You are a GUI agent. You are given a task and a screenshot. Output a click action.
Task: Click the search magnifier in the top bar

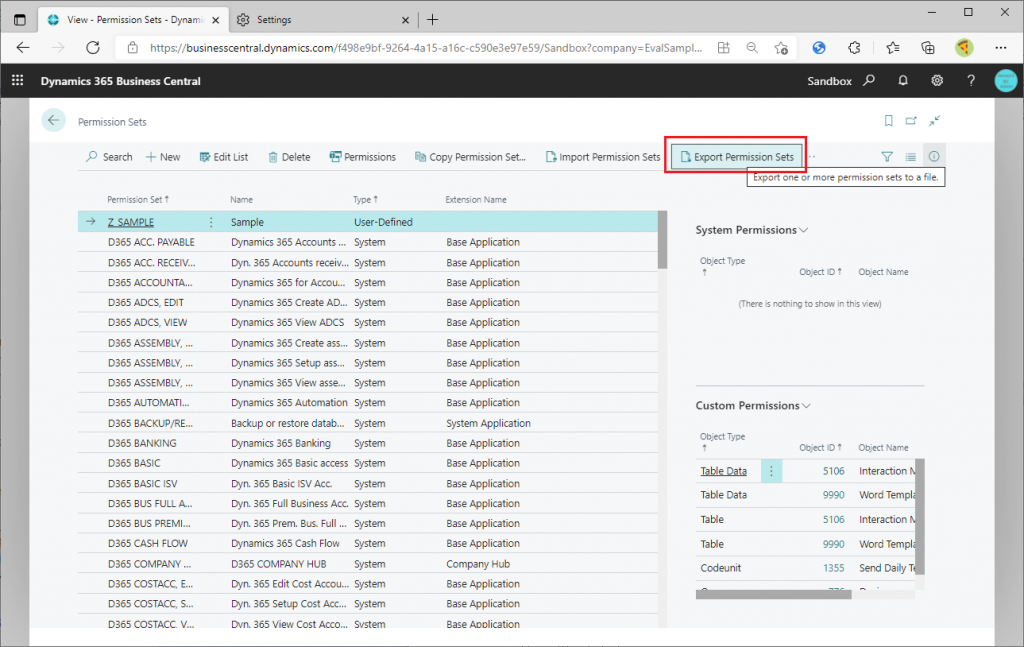869,80
